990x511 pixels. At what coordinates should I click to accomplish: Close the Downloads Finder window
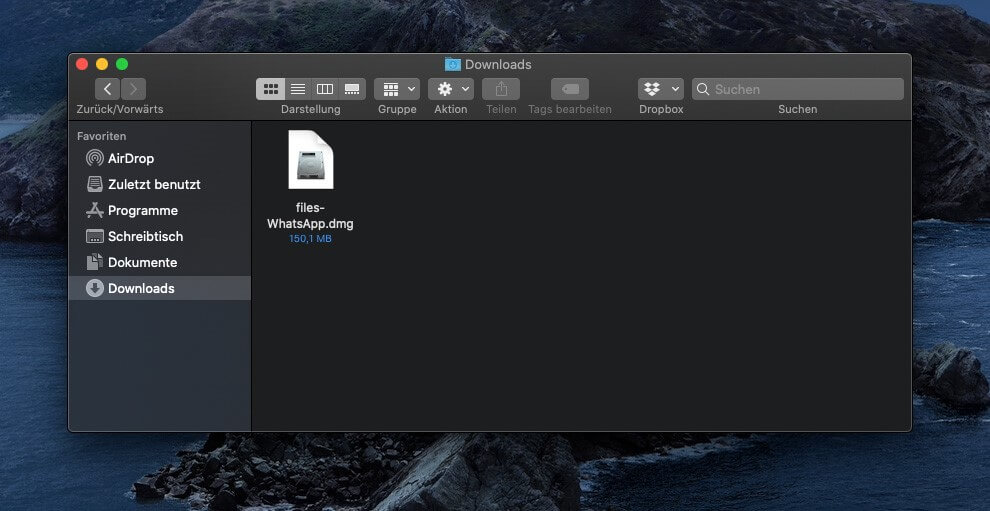coord(81,64)
